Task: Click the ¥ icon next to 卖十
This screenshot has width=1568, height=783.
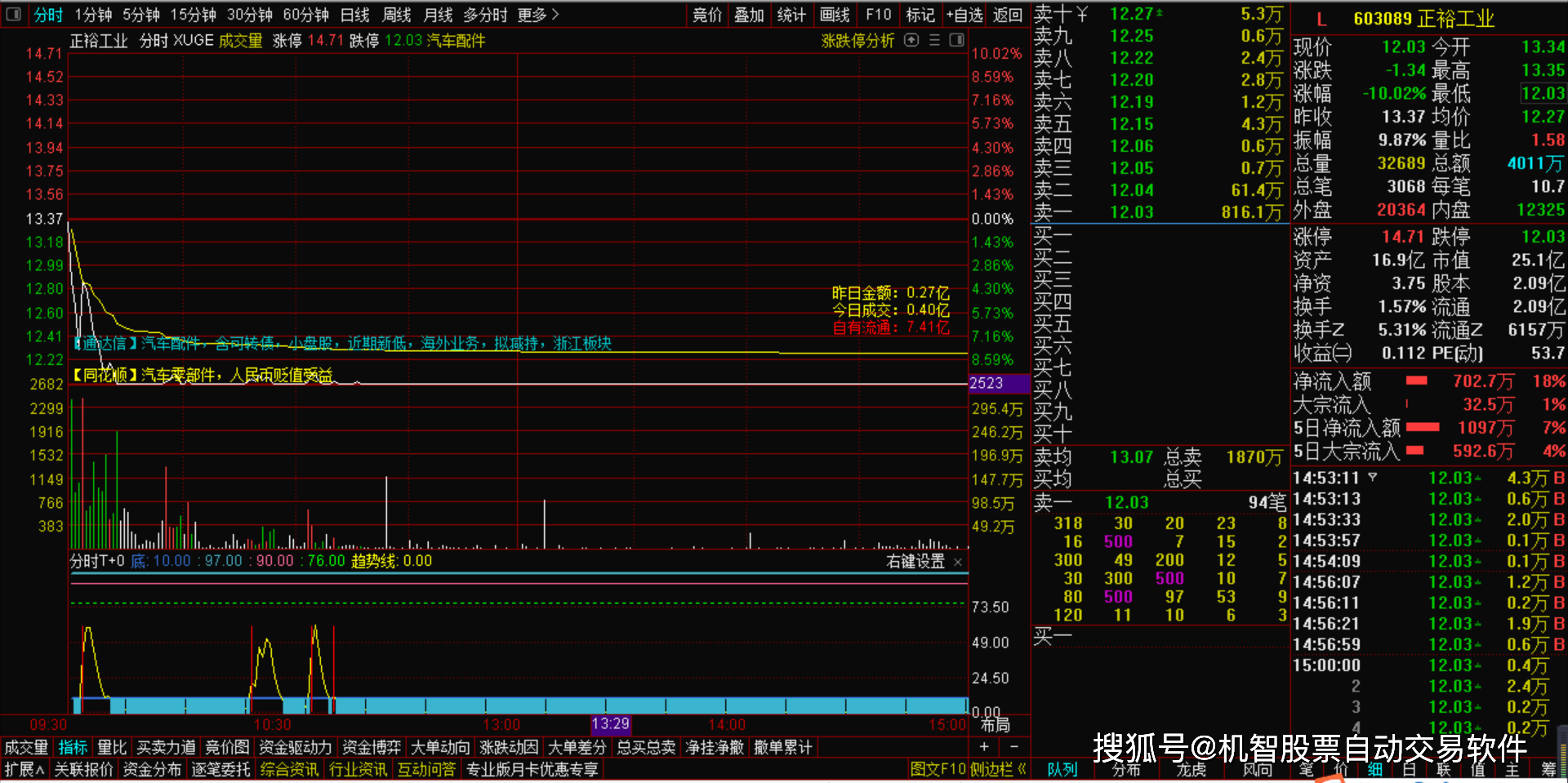Action: (x=1082, y=14)
